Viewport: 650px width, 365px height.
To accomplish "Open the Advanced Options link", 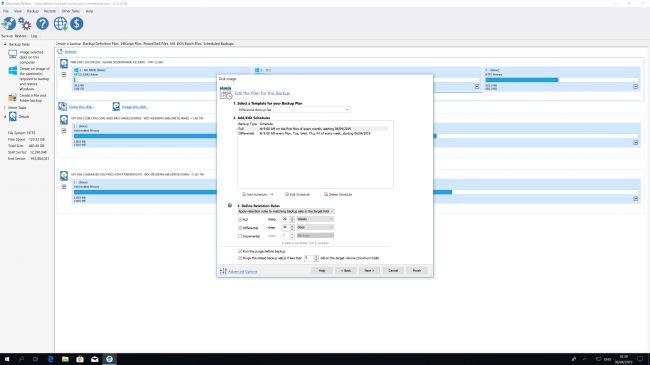I will coord(243,272).
